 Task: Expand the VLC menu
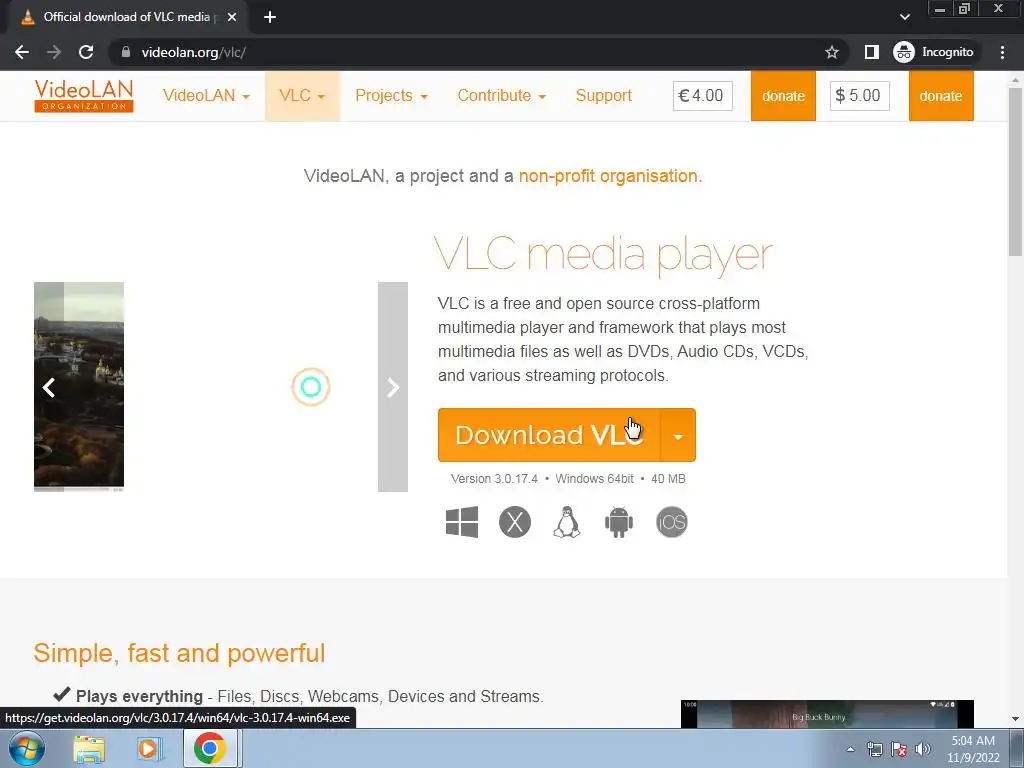(302, 96)
